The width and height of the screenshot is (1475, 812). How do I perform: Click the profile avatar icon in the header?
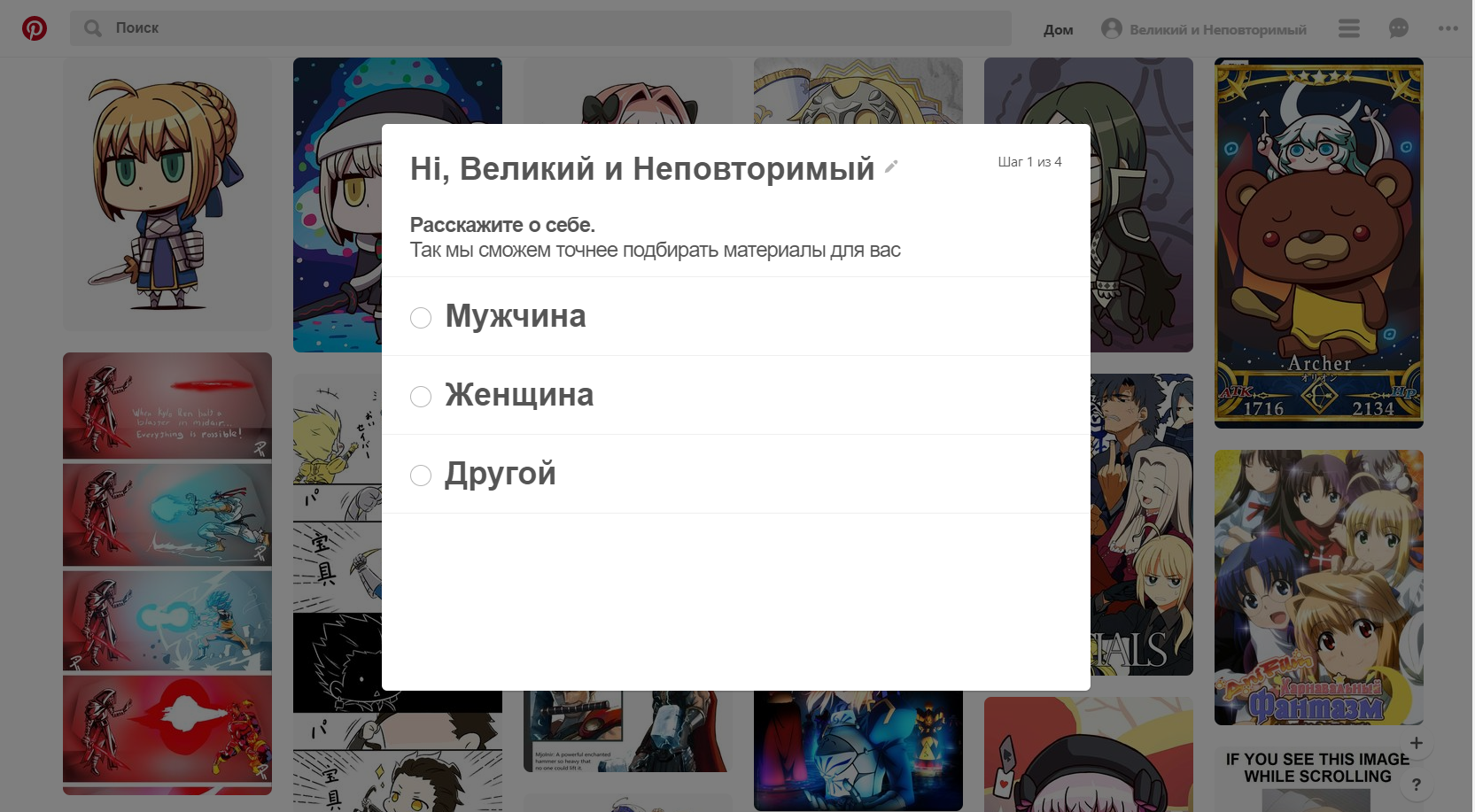point(1111,28)
